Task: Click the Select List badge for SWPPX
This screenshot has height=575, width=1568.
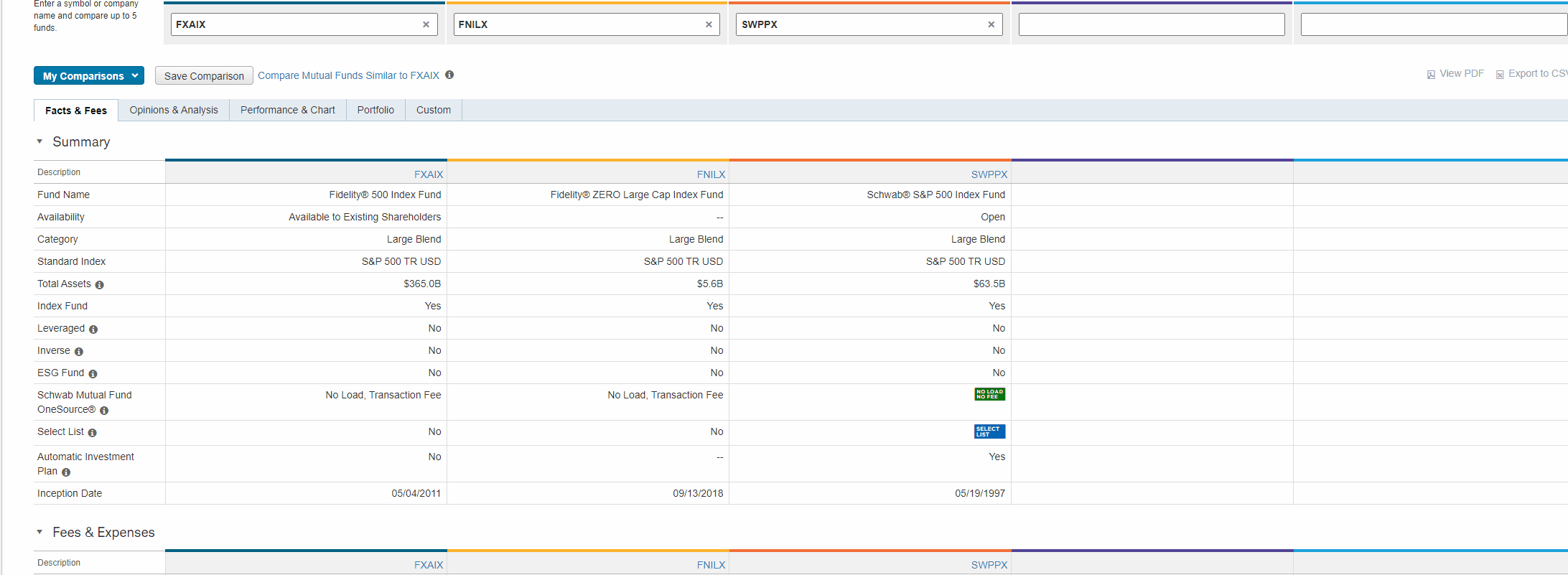Action: click(989, 431)
